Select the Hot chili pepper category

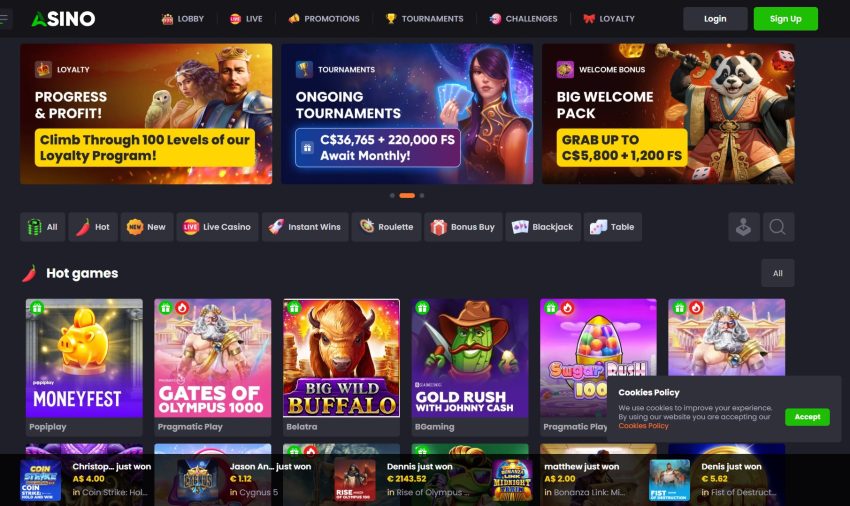(93, 227)
